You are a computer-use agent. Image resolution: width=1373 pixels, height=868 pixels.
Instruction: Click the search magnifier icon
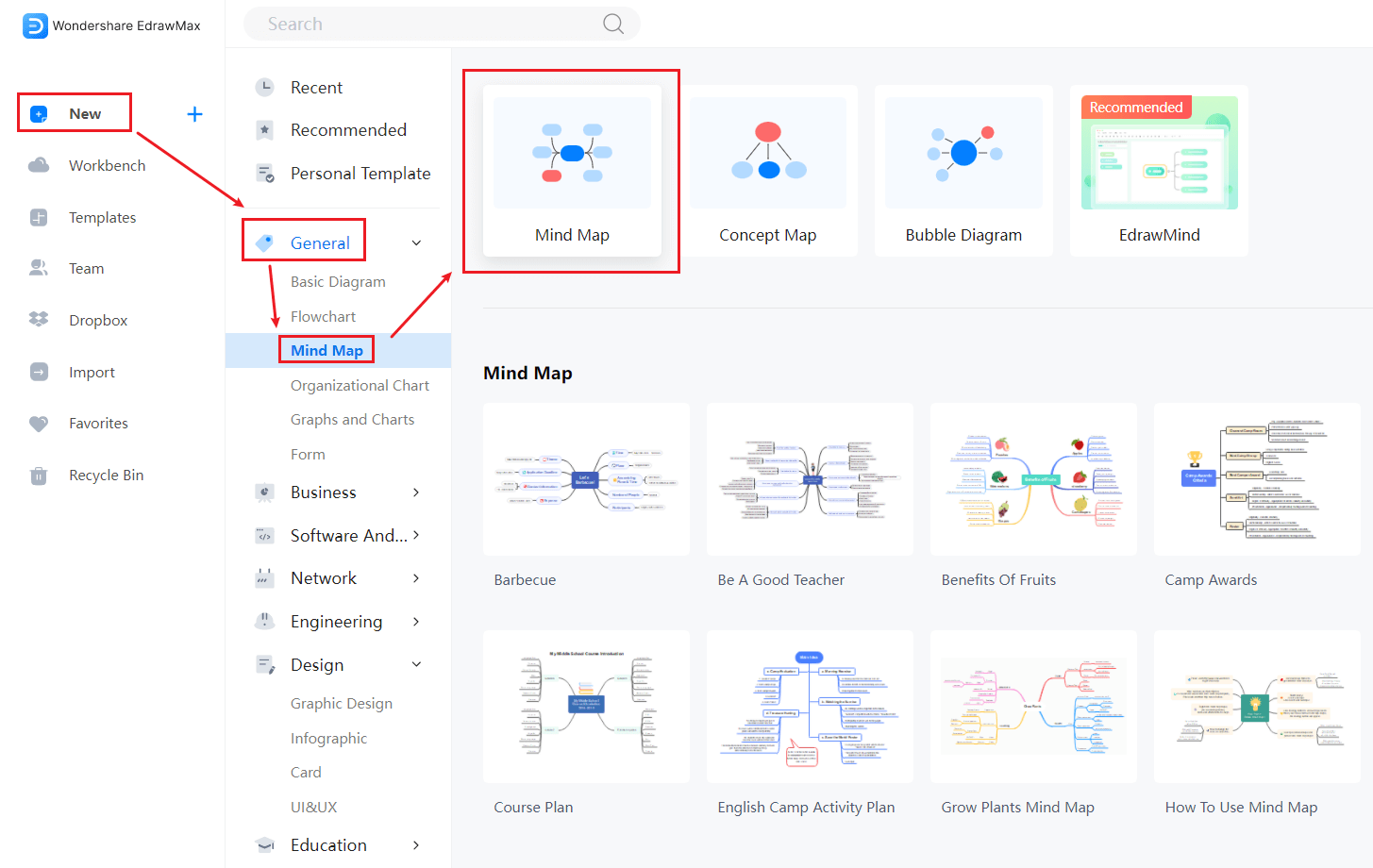pyautogui.click(x=613, y=25)
